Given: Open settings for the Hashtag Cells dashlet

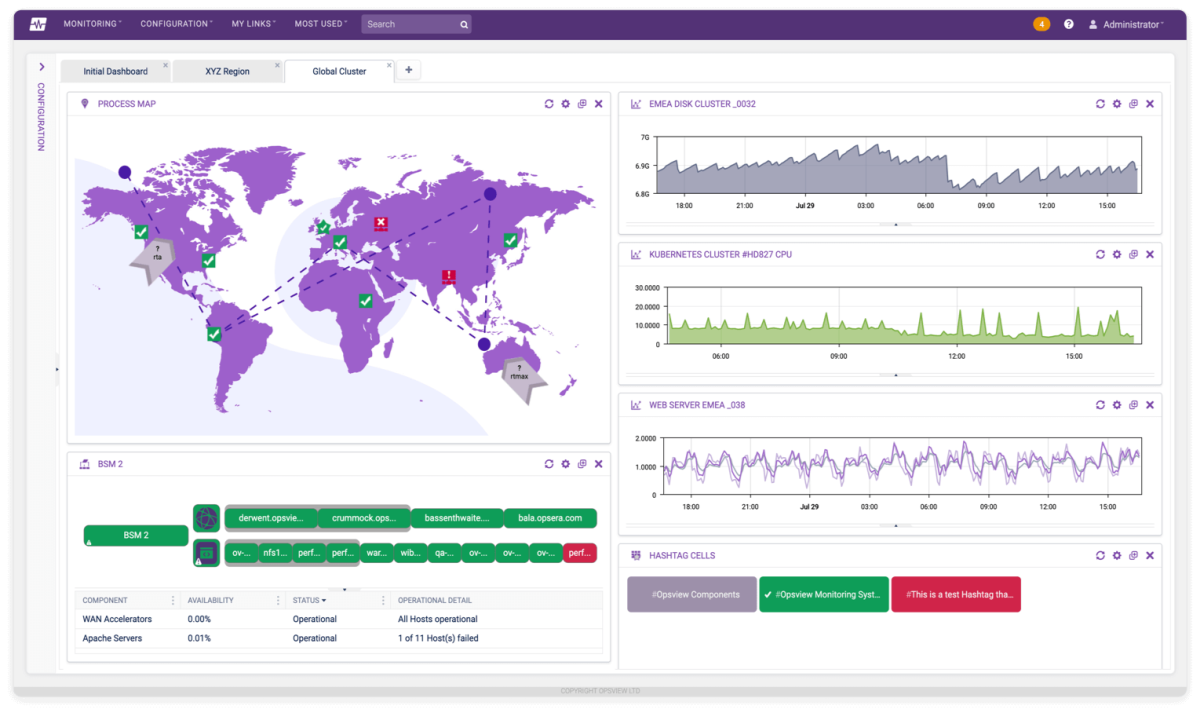Looking at the screenshot, I should (1117, 555).
